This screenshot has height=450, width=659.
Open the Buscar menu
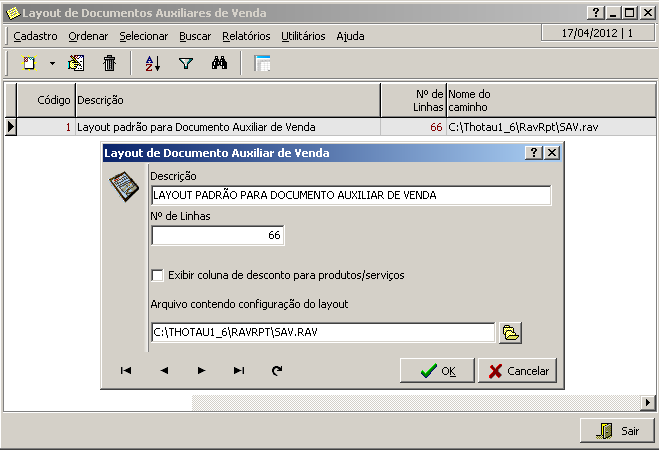point(195,36)
